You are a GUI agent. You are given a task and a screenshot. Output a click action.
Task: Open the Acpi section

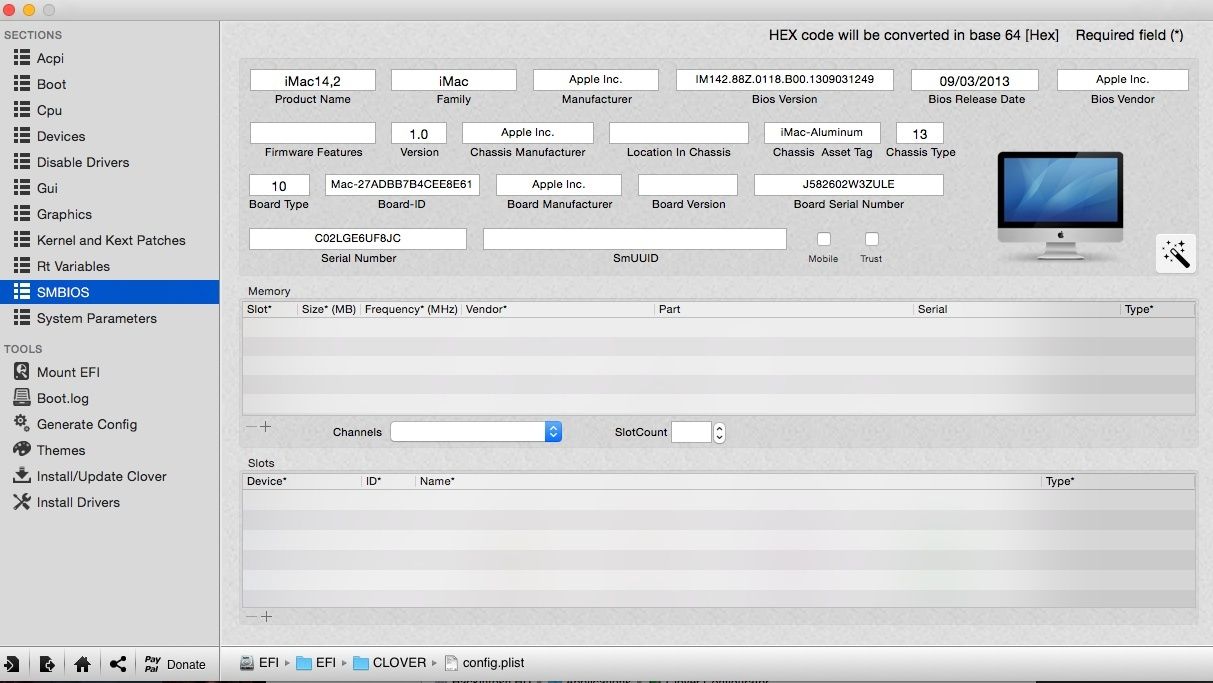(109, 58)
